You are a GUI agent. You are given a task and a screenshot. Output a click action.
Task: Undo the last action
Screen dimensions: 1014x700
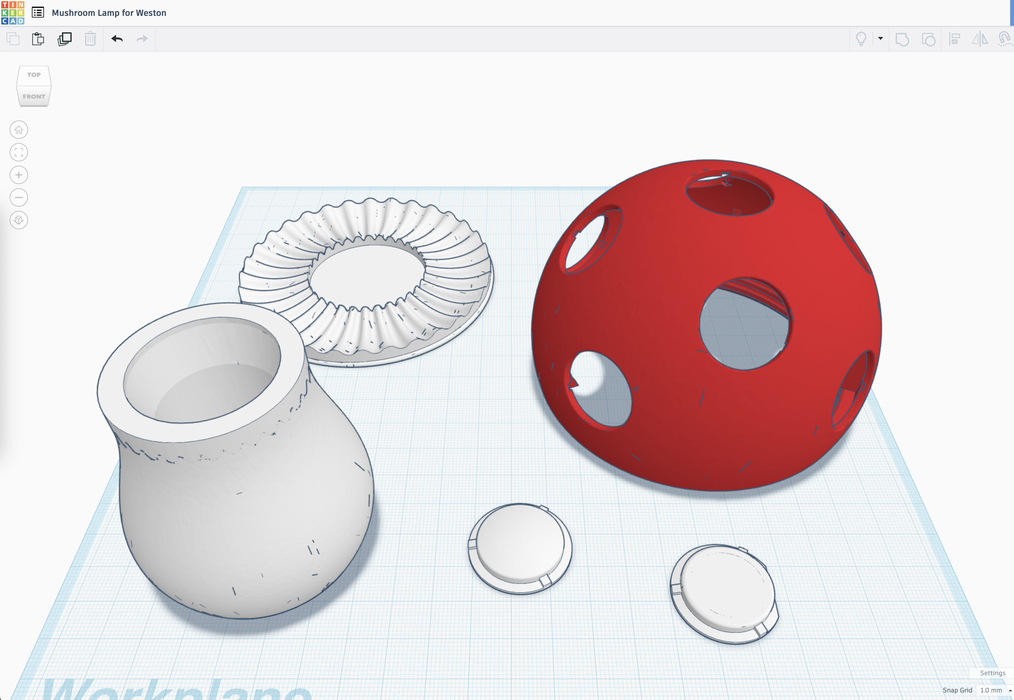pyautogui.click(x=117, y=39)
